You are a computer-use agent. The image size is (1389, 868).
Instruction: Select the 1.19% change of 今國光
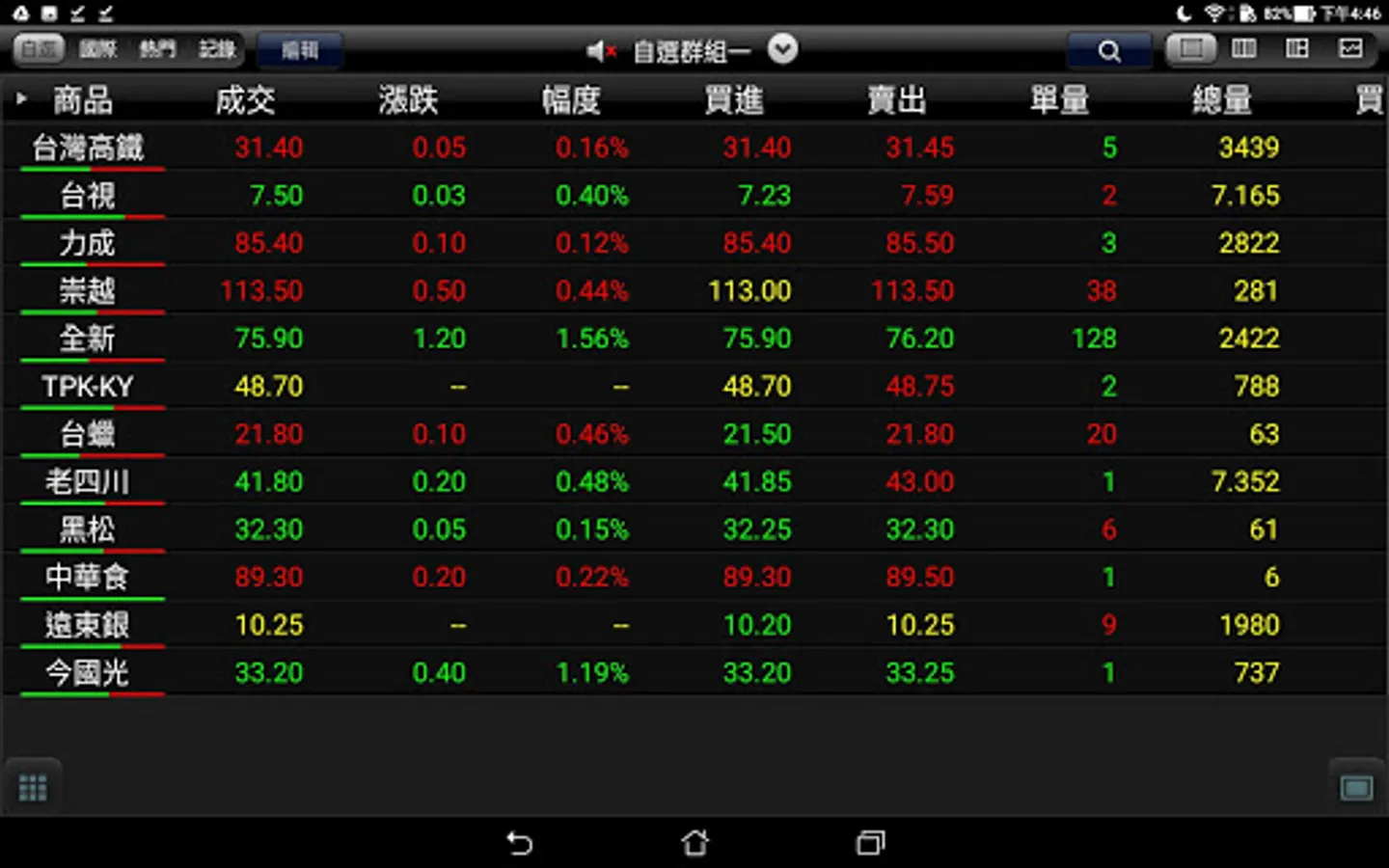pos(592,672)
